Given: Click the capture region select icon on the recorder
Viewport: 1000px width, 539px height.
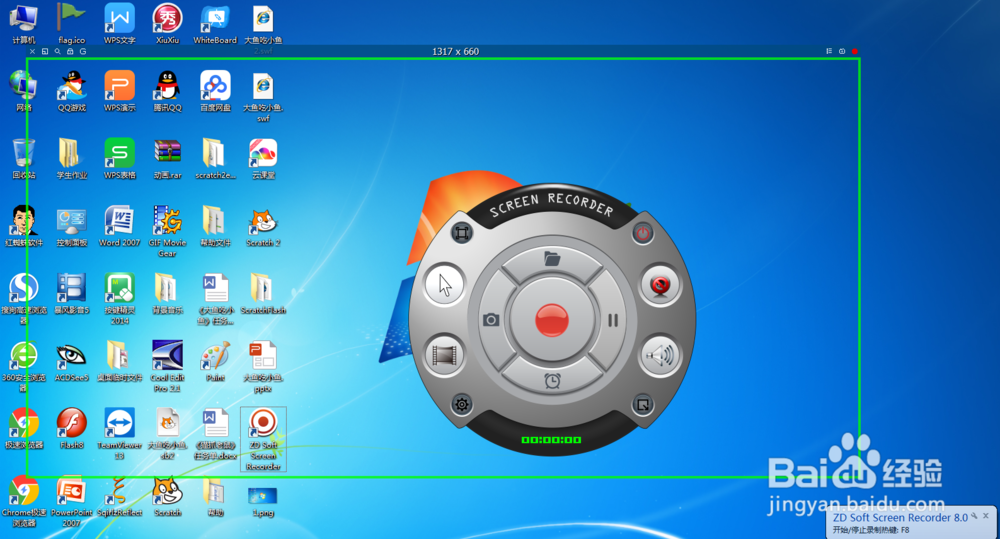Looking at the screenshot, I should click(x=462, y=233).
